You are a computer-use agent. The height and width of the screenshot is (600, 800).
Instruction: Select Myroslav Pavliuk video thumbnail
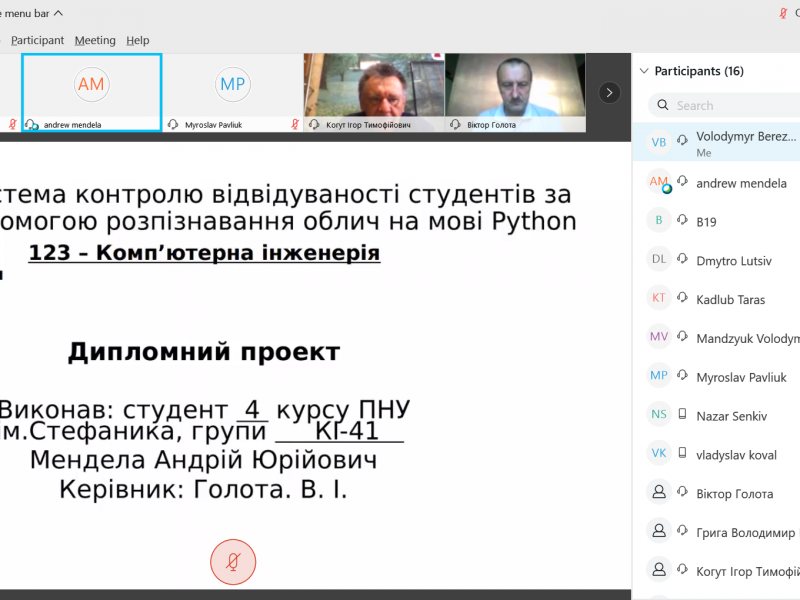tap(233, 92)
